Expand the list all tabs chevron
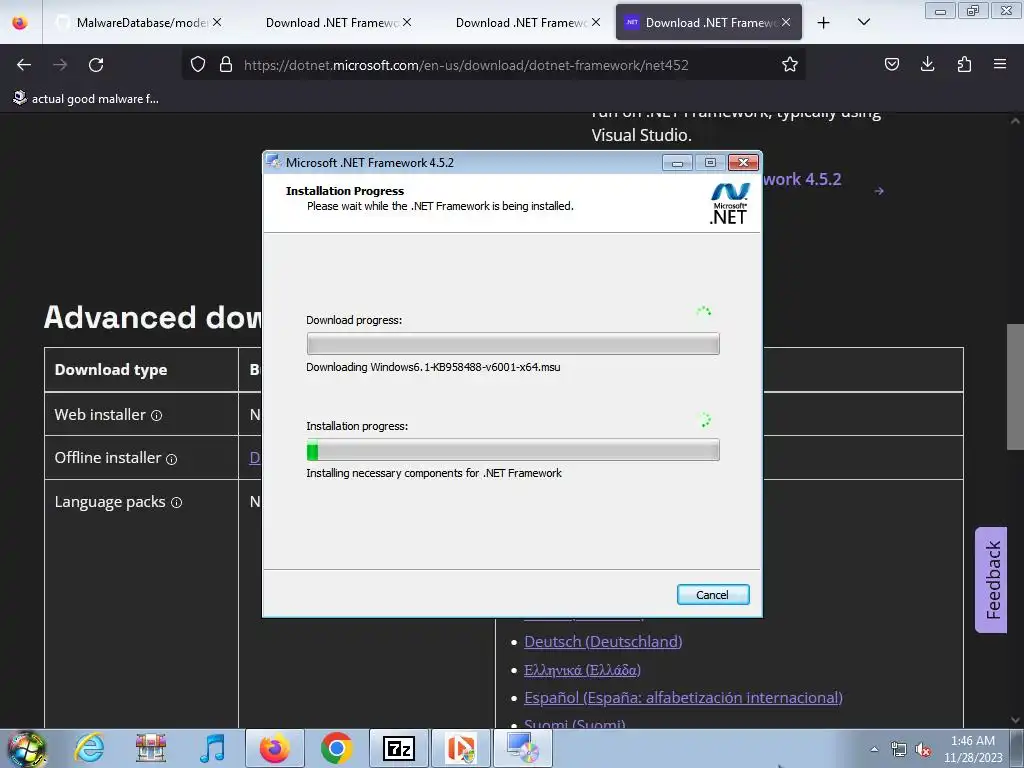The height and width of the screenshot is (768, 1024). (x=863, y=22)
